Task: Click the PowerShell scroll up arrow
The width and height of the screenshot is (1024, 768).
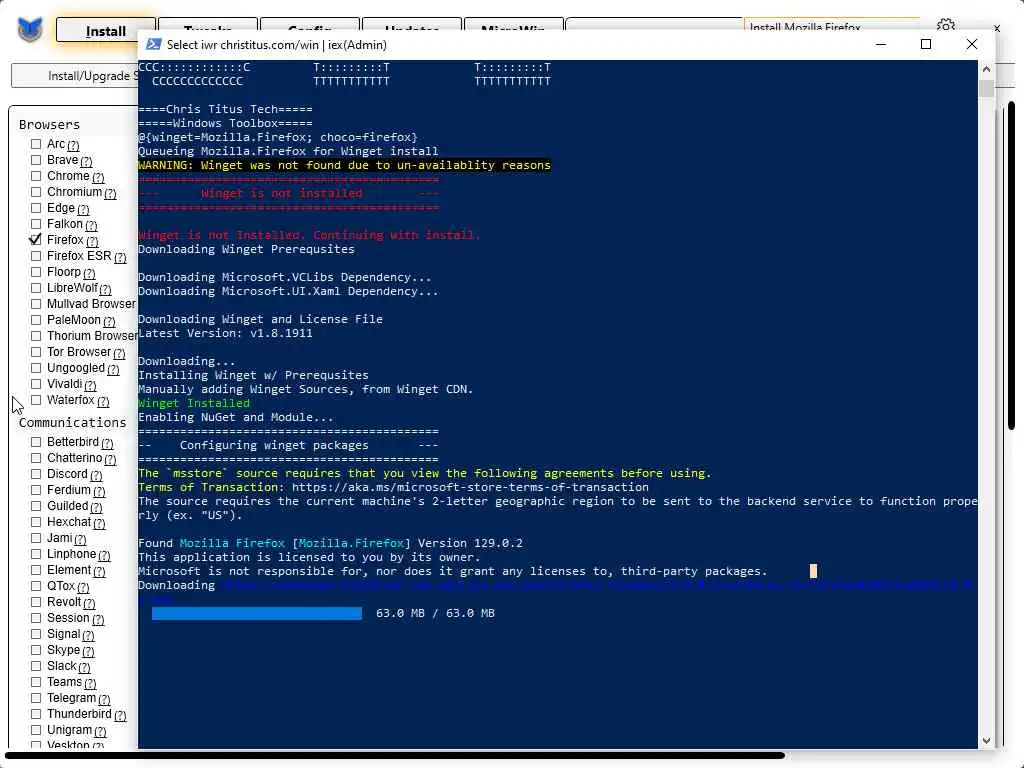Action: [986, 69]
